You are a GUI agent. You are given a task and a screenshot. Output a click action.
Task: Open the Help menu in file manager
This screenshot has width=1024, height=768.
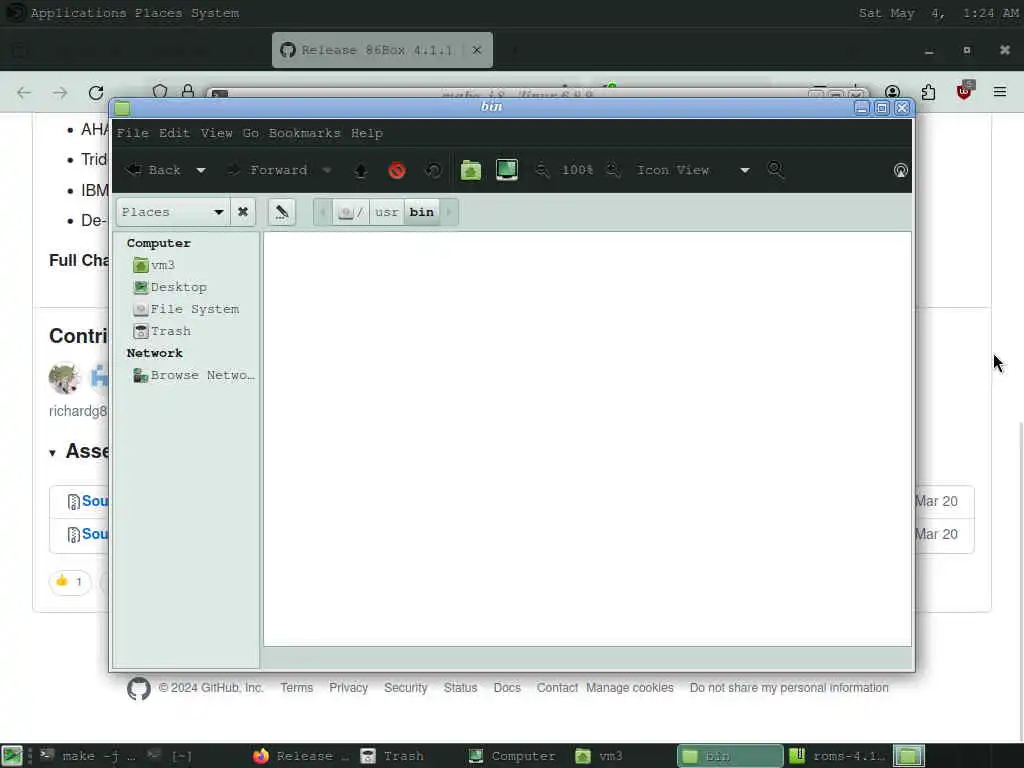367,133
